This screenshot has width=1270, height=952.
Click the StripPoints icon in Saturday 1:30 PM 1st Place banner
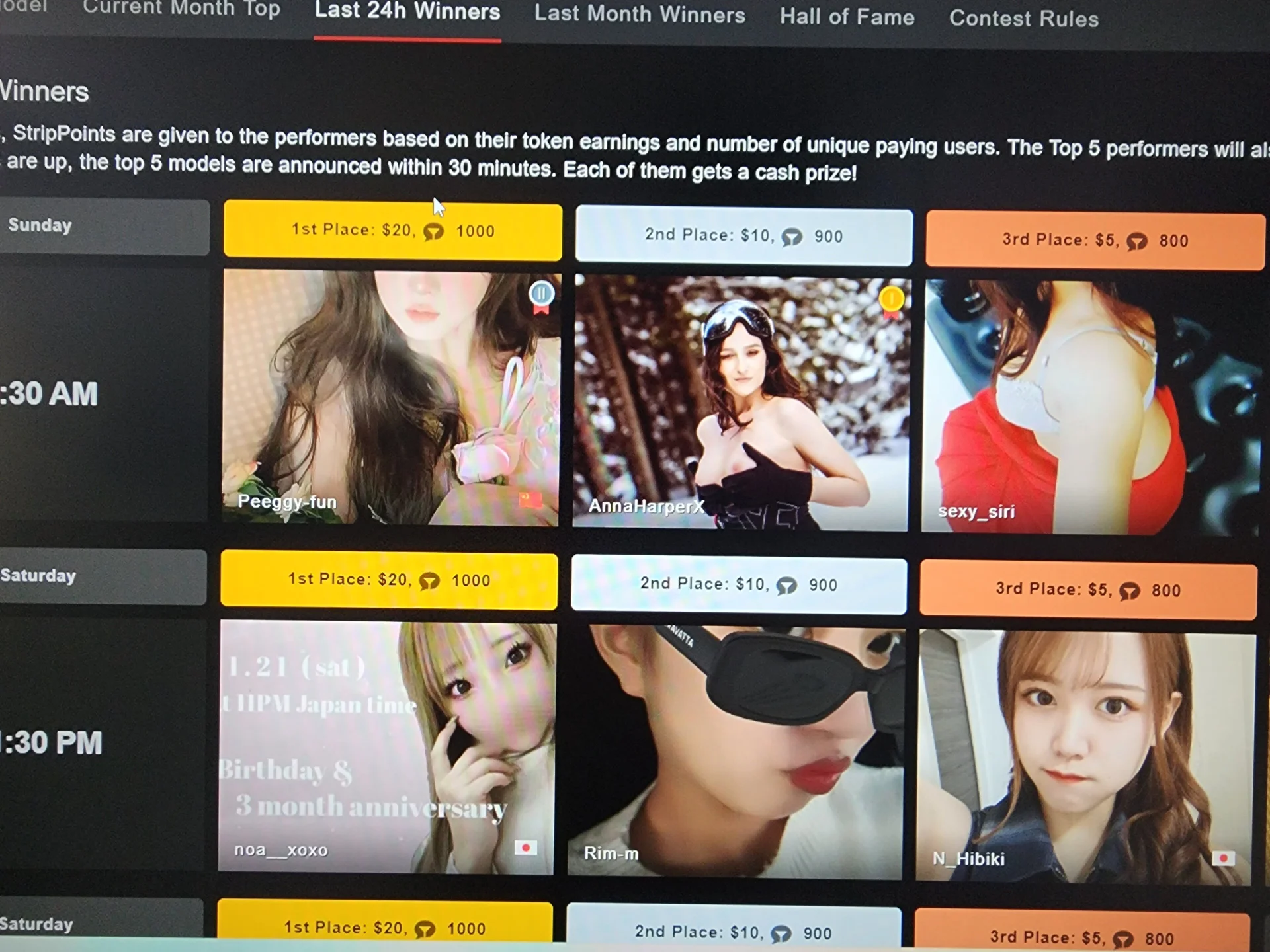pos(429,581)
